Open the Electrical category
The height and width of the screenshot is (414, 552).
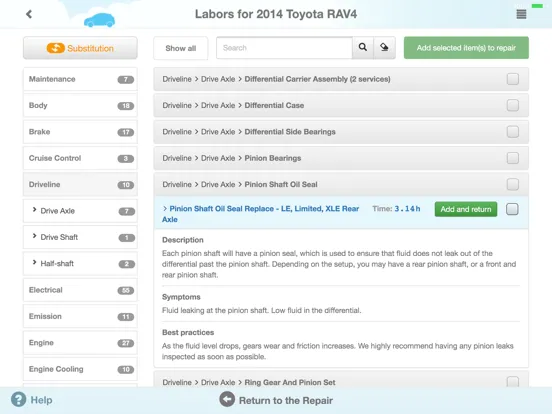[80, 290]
